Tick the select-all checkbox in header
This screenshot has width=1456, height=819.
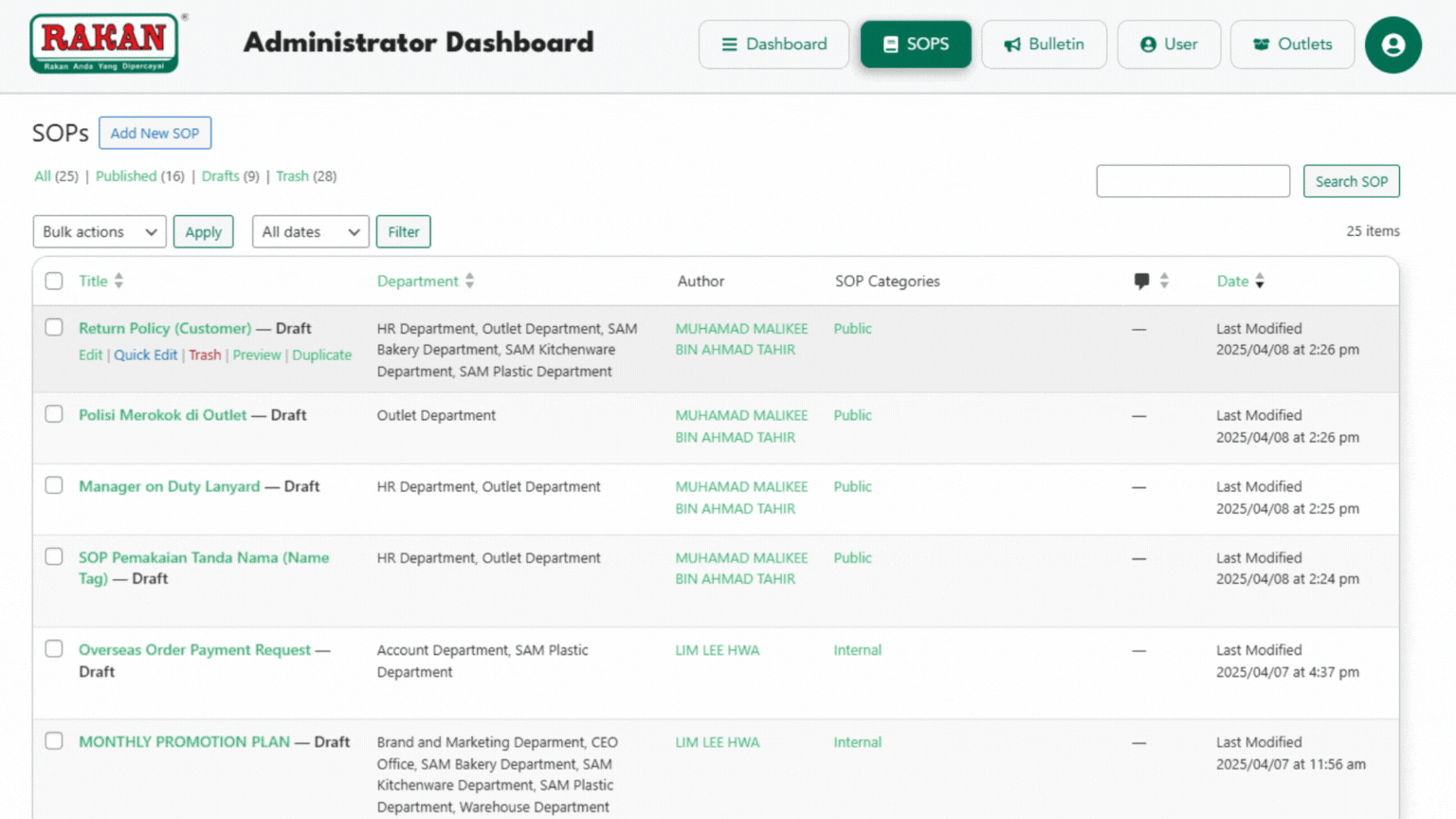point(54,281)
